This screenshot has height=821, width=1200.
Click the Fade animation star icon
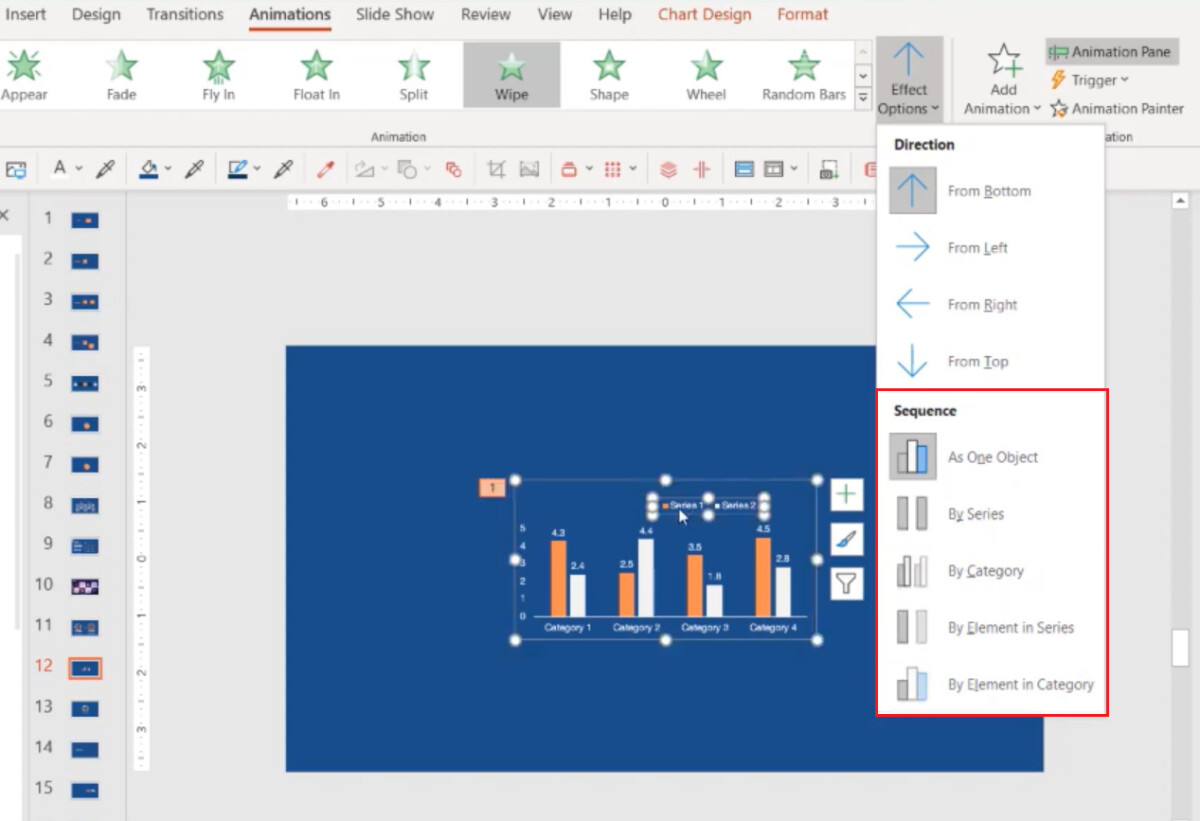click(x=120, y=64)
